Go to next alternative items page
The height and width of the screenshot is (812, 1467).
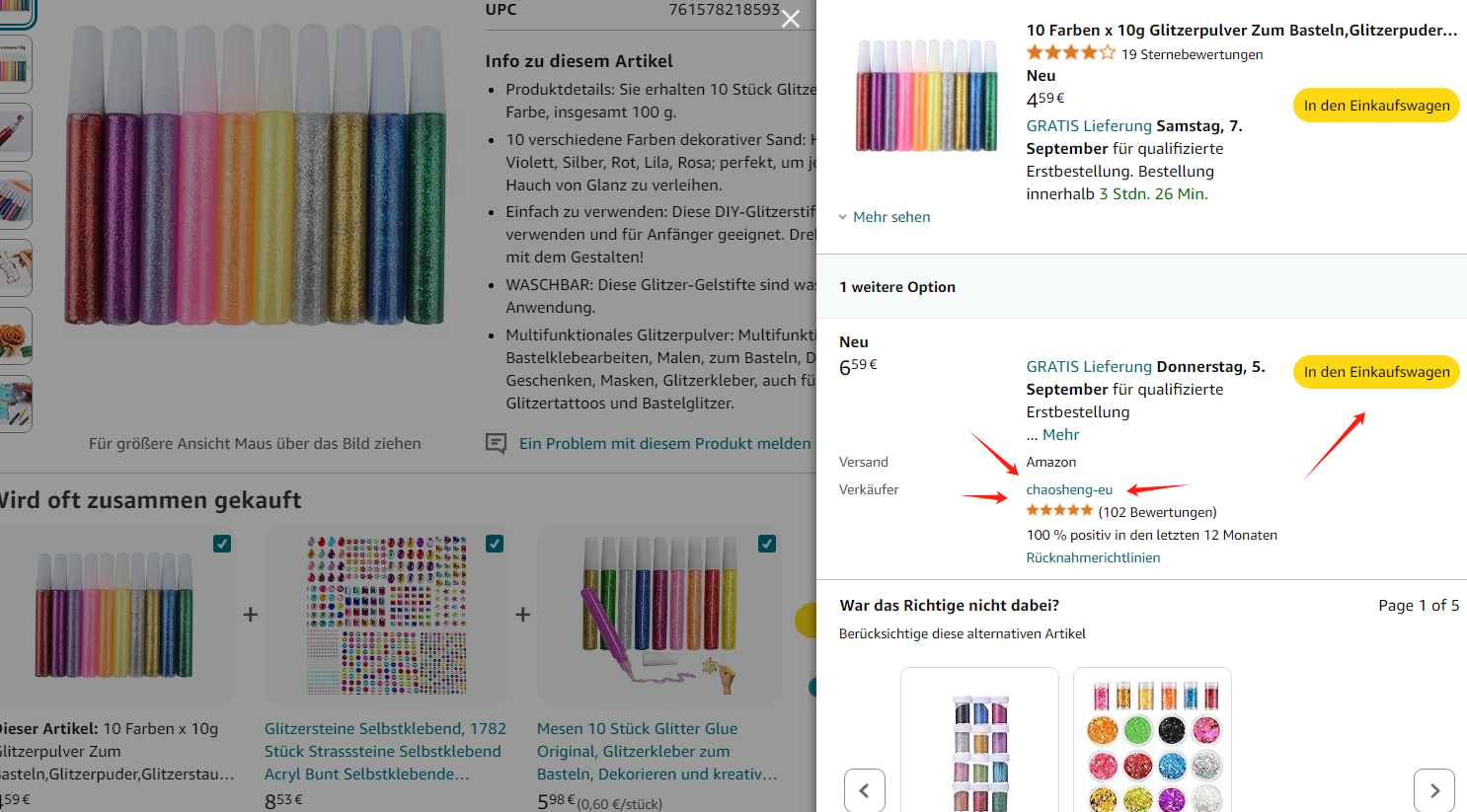[x=1434, y=790]
